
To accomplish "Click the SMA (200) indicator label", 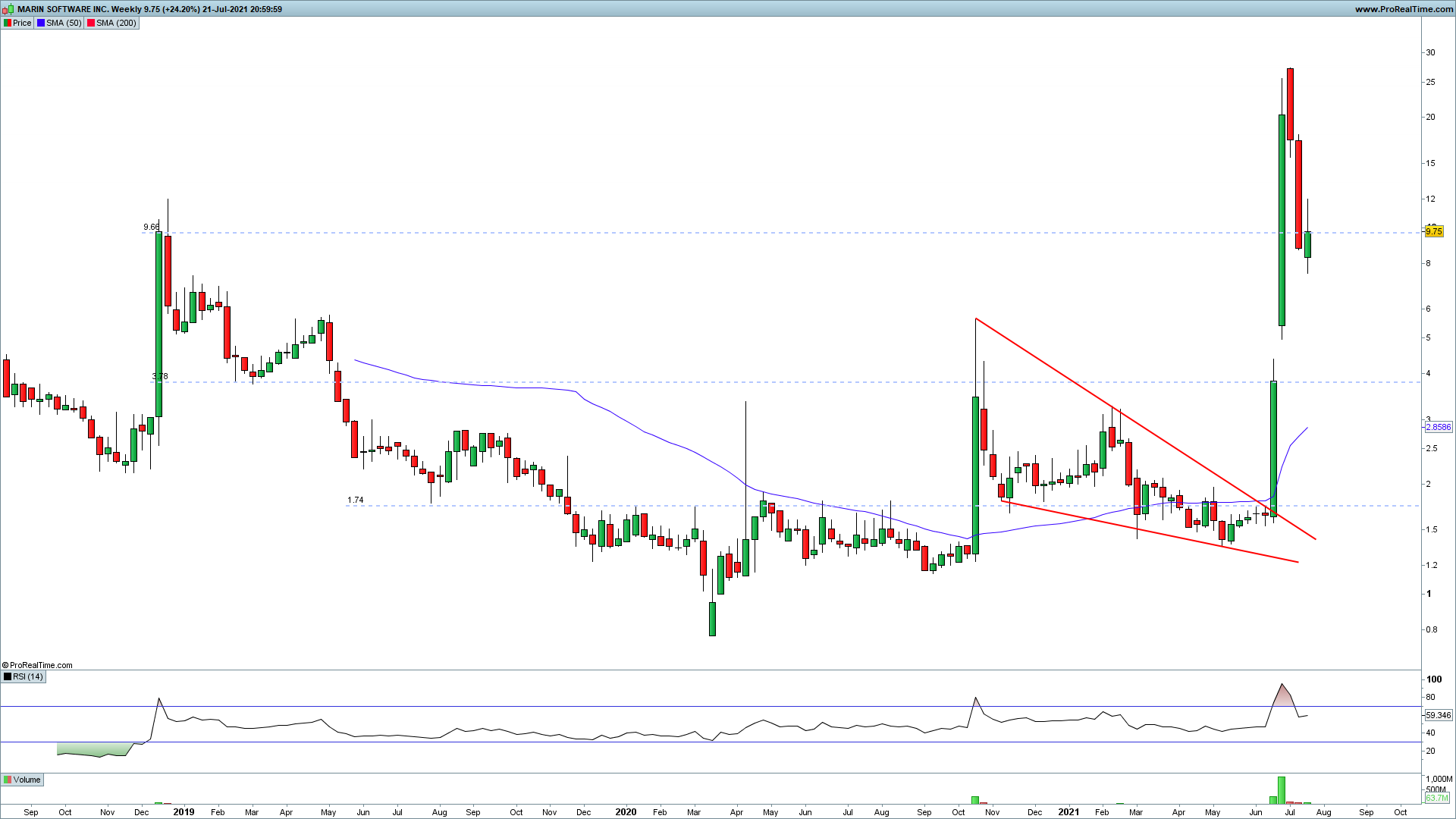I will (116, 23).
